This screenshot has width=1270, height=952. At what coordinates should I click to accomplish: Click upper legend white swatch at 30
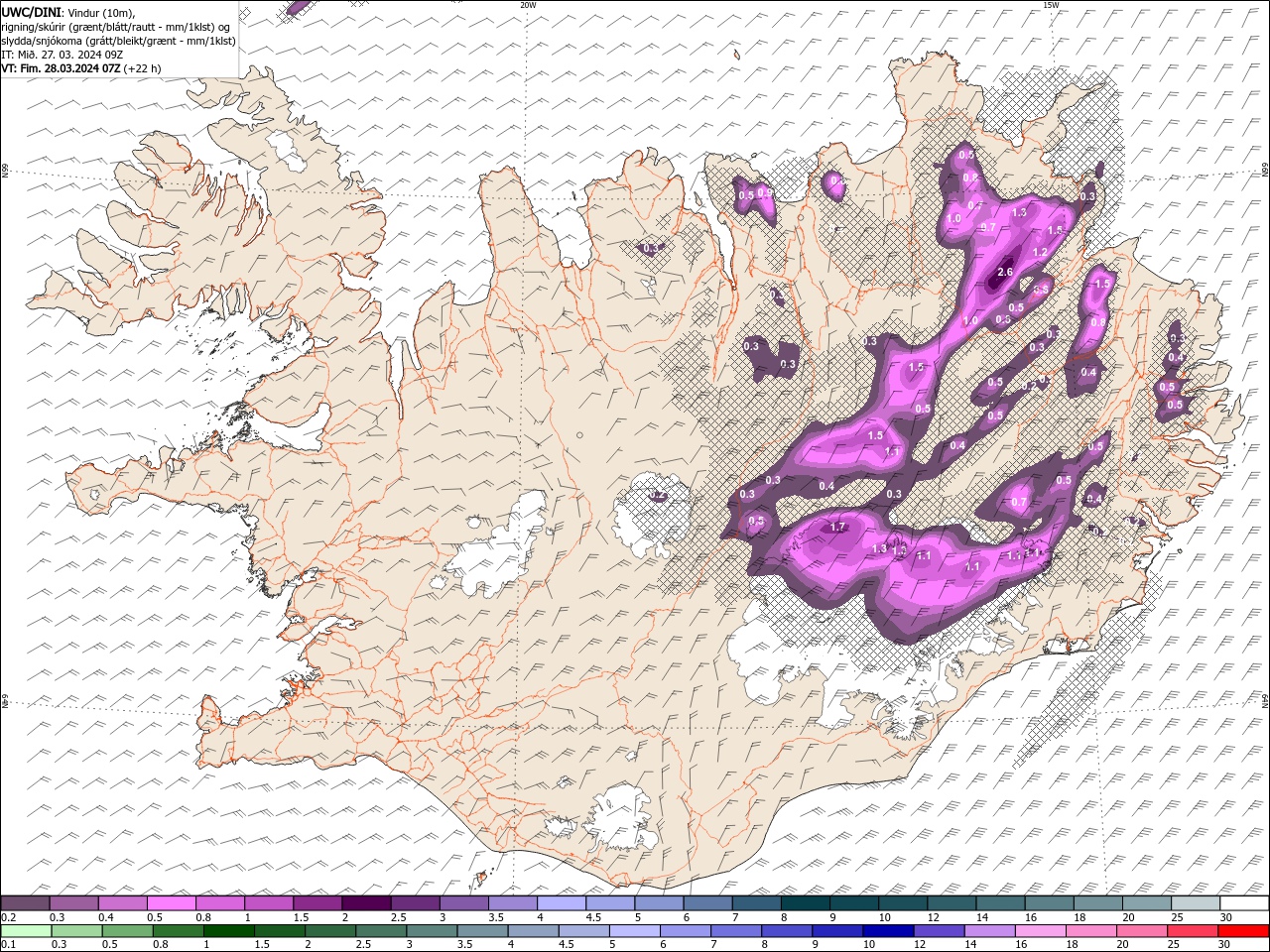1244,903
